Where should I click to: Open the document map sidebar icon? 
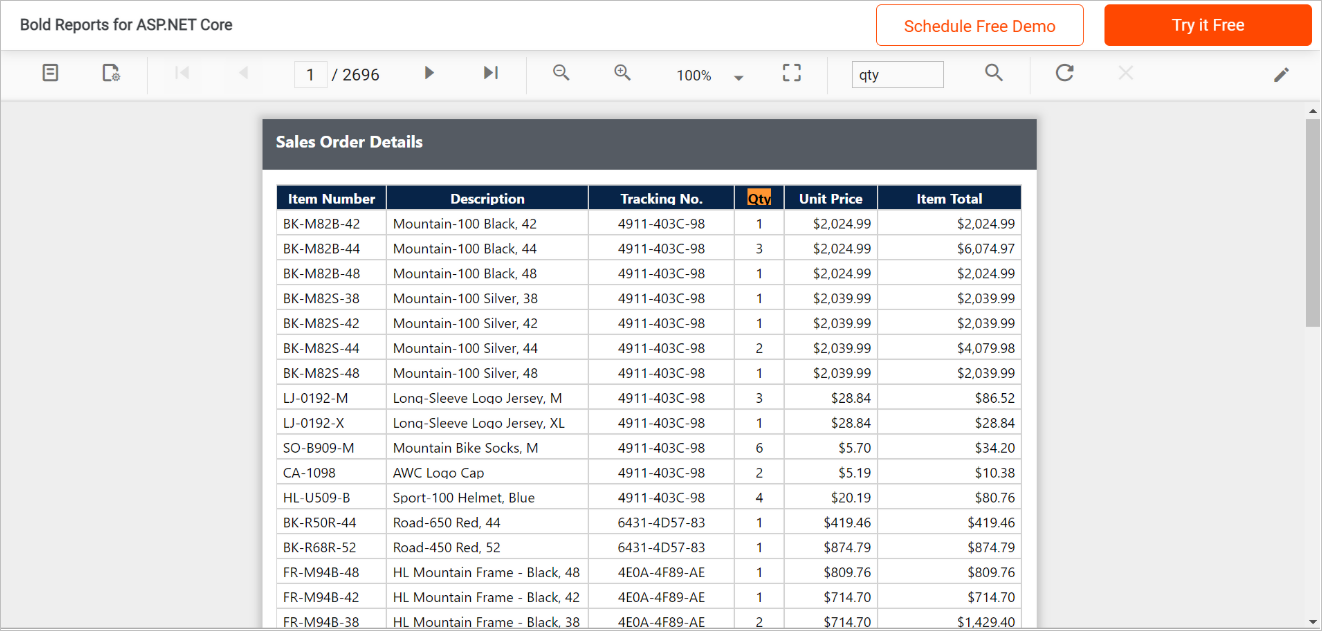click(x=50, y=73)
